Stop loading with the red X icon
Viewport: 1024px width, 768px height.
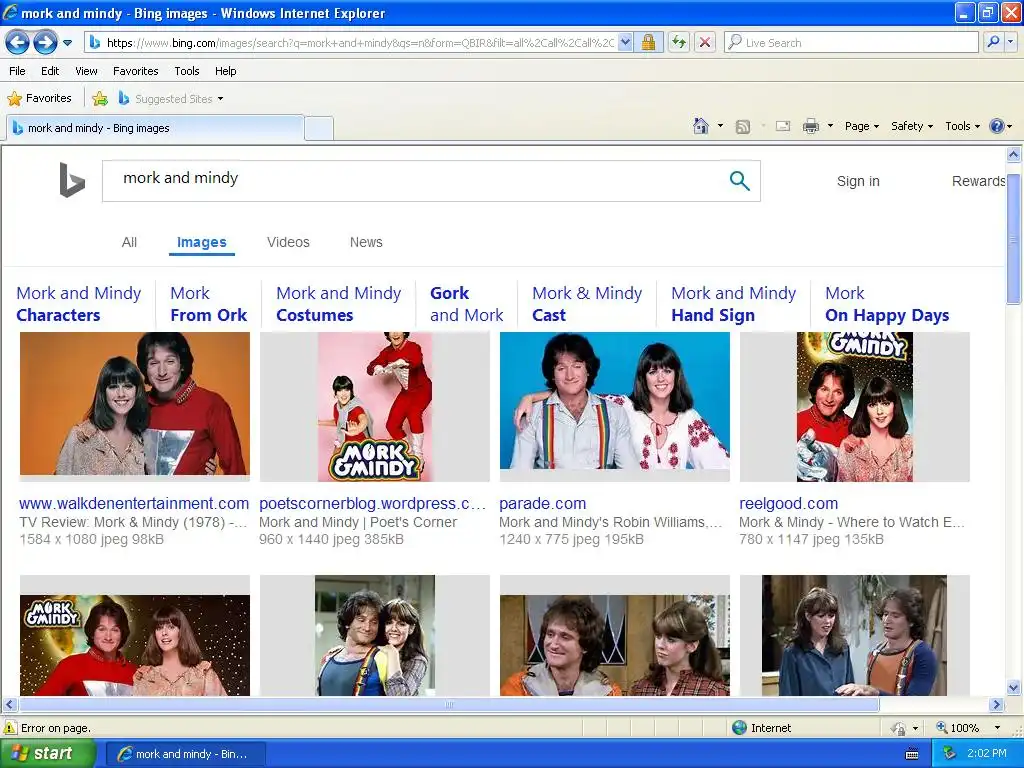(x=705, y=43)
